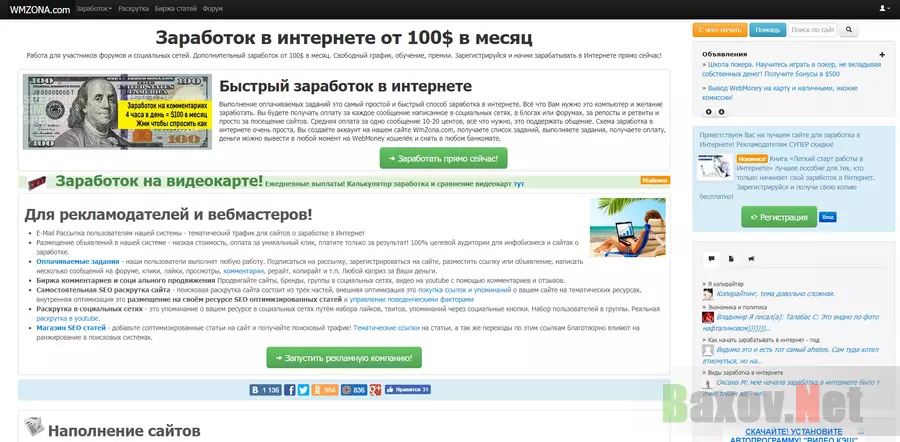
Task: Click the Facebook Нравится 31 button
Action: point(408,390)
